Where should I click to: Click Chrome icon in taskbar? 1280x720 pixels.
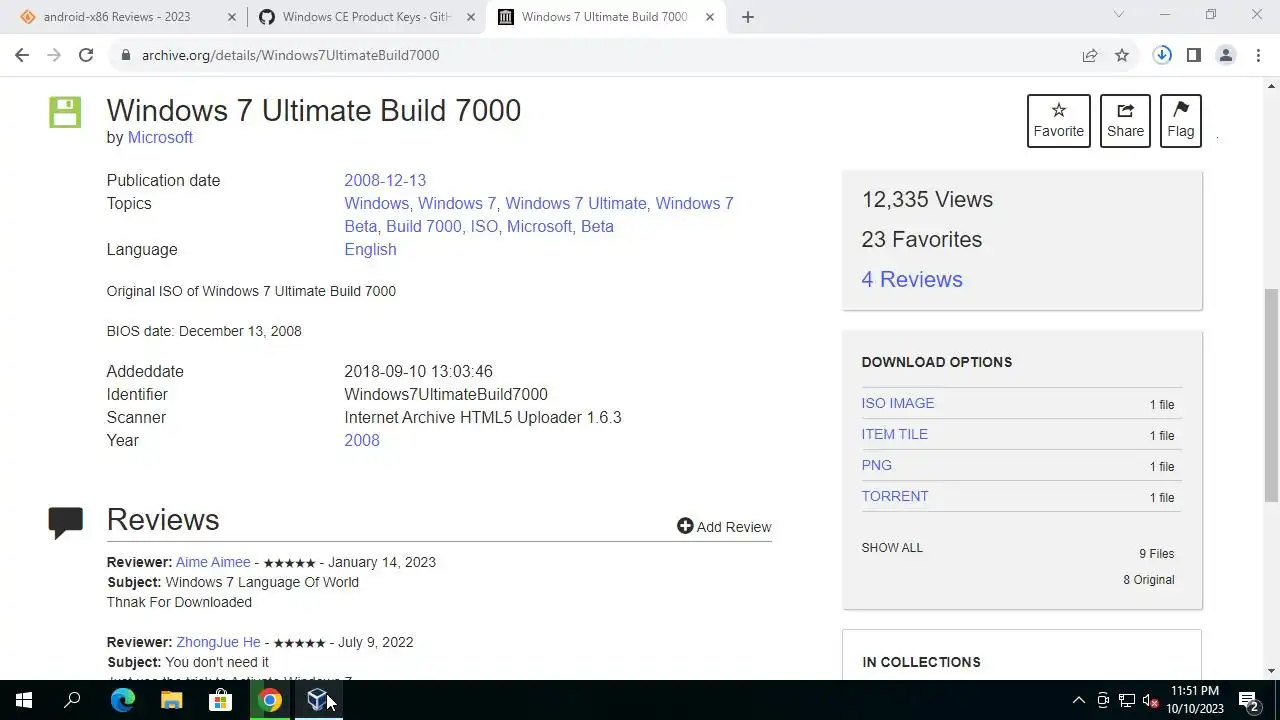pos(269,700)
